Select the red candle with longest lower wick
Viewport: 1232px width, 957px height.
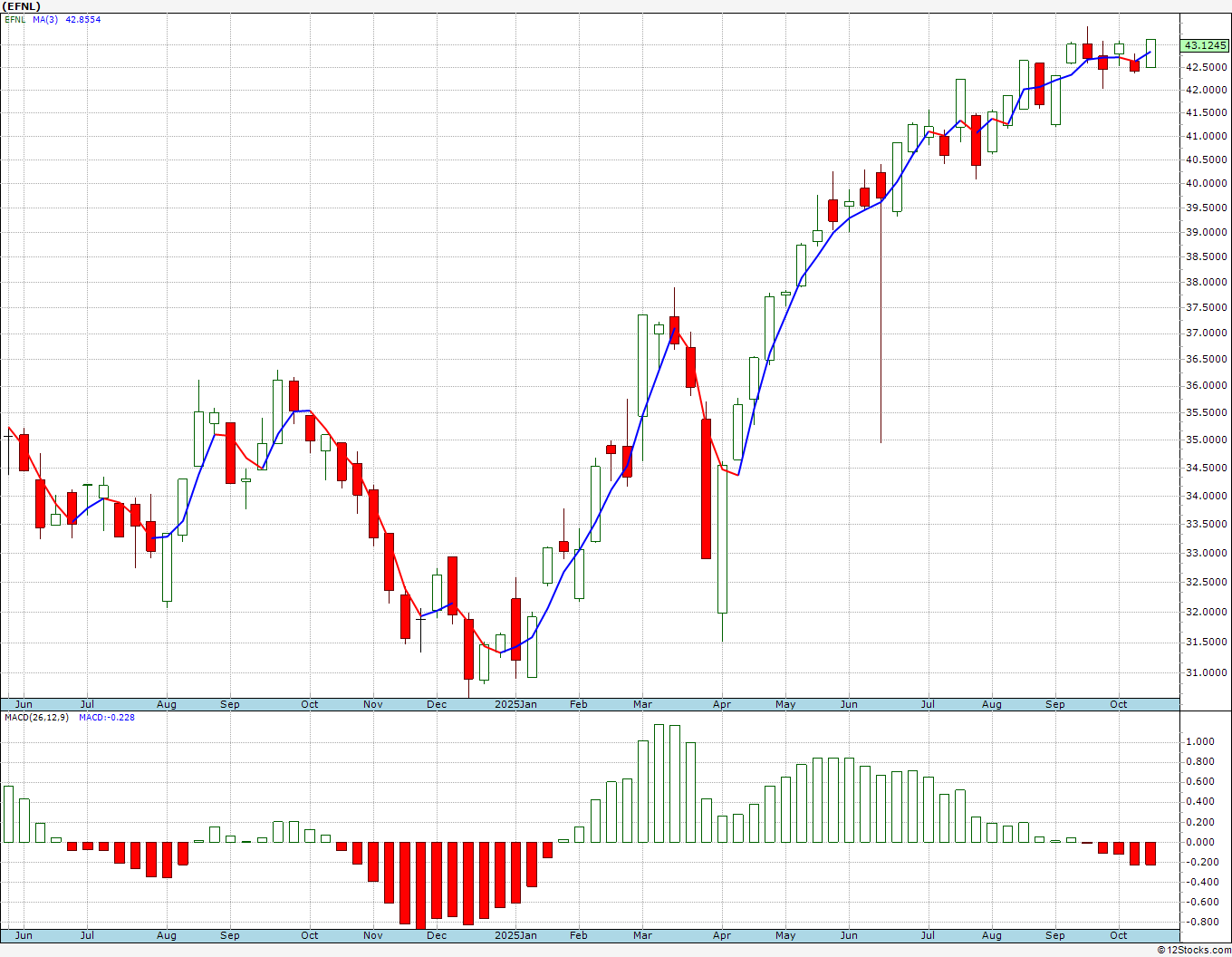pos(881,304)
